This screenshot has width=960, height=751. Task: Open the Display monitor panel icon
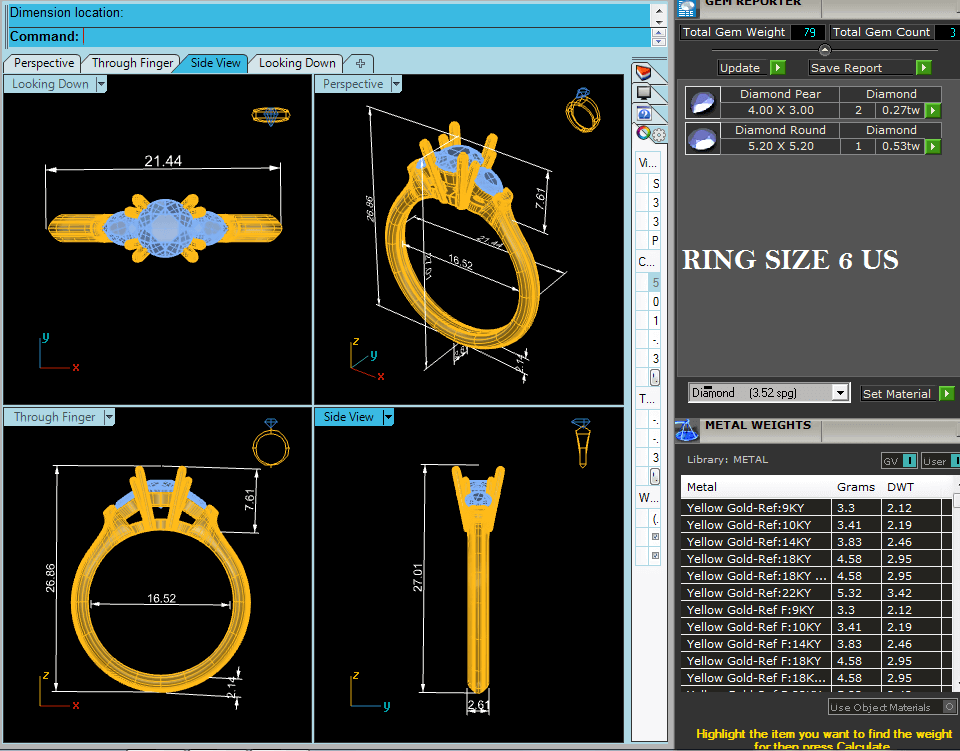pos(643,93)
